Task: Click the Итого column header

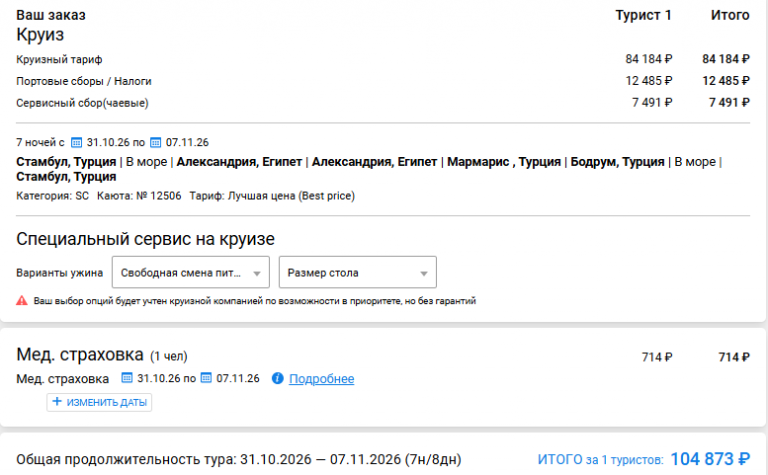Action: click(730, 15)
